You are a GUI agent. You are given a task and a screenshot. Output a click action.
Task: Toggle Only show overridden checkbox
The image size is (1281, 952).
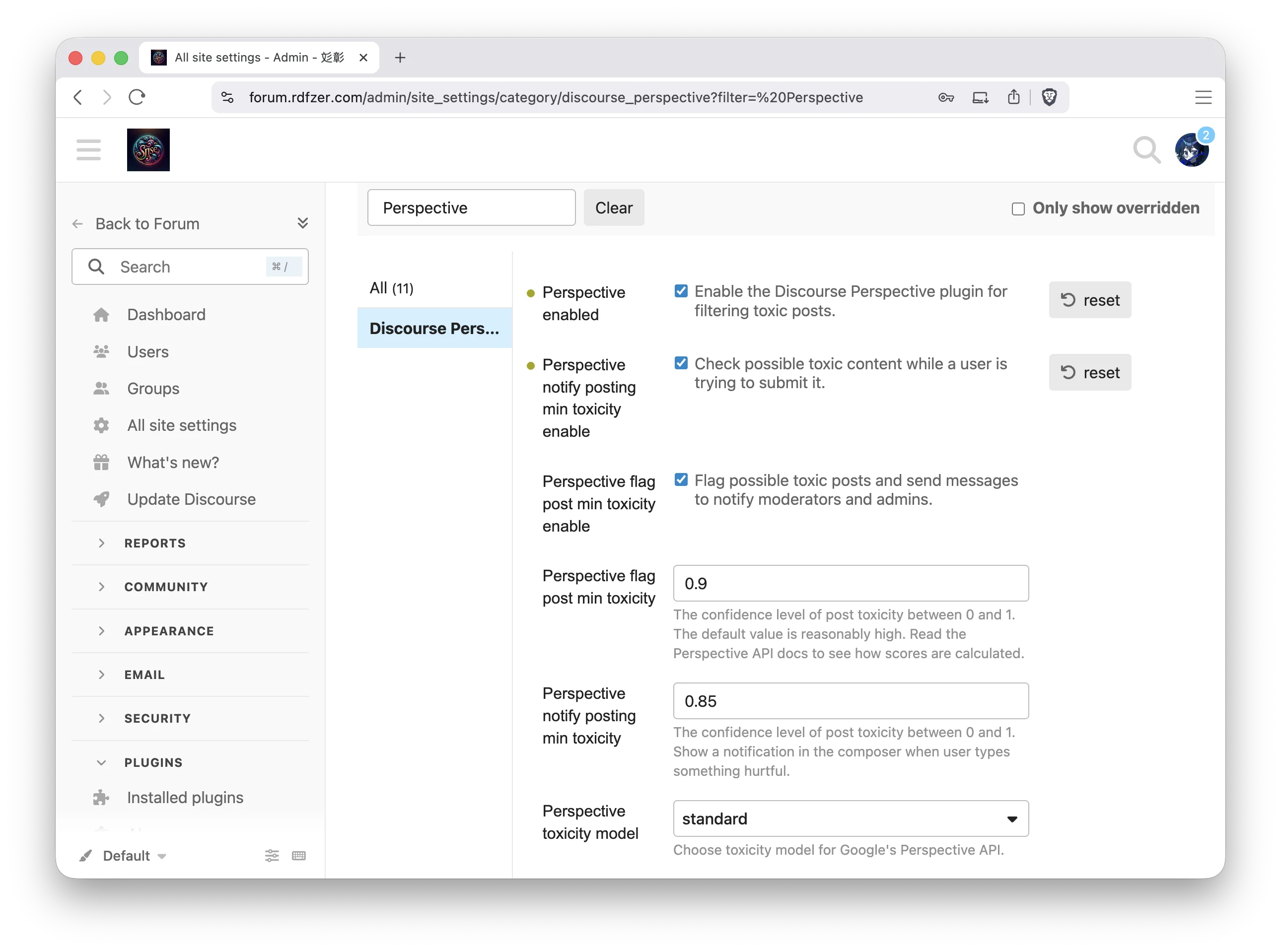click(1018, 208)
